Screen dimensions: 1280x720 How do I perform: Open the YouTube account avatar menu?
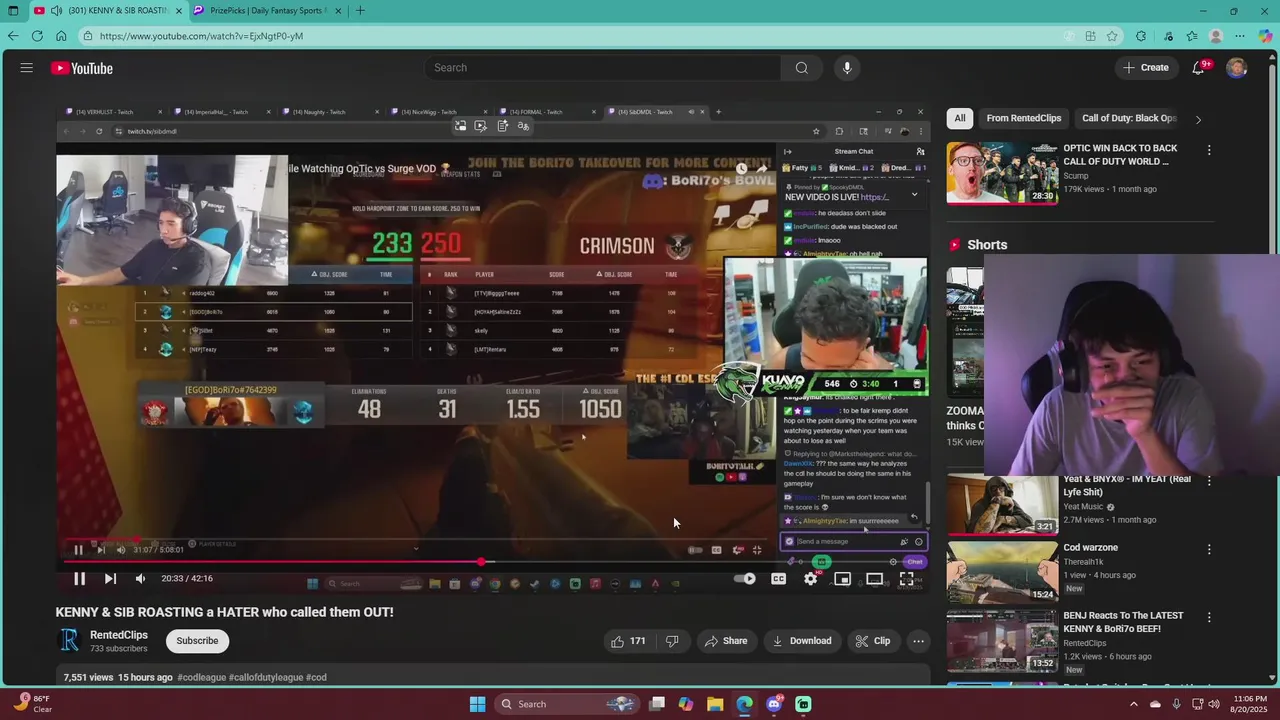pyautogui.click(x=1237, y=68)
